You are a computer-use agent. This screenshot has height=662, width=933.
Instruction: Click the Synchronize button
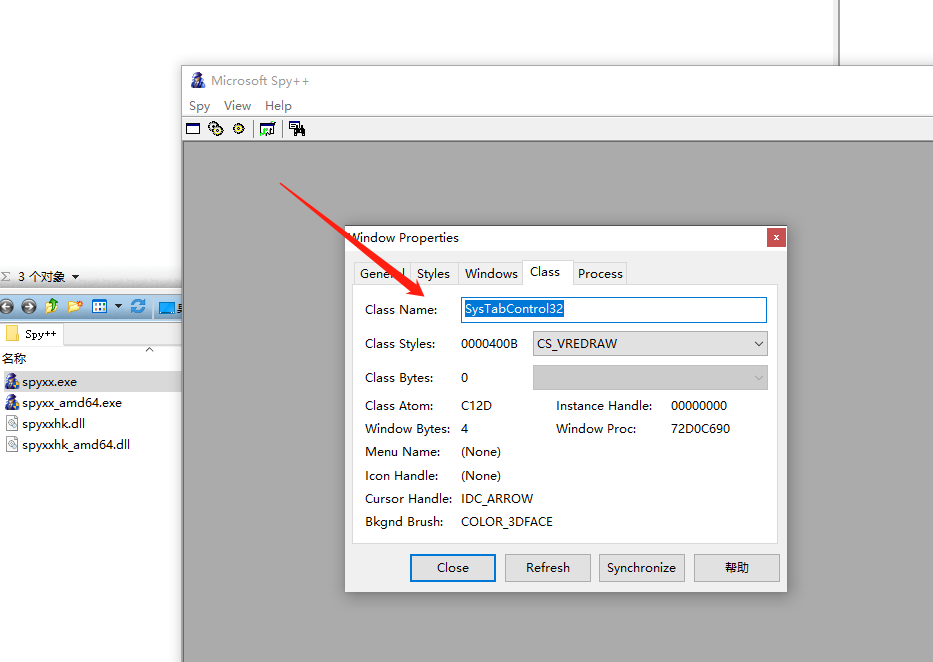click(x=641, y=567)
